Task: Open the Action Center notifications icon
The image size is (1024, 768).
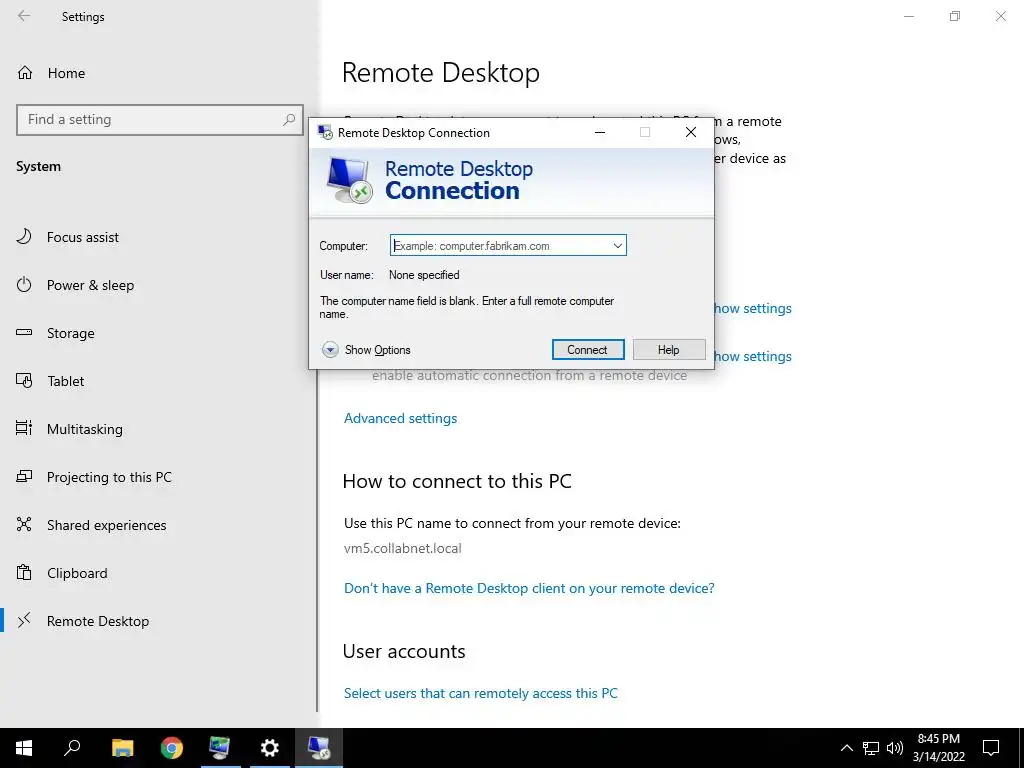Action: click(991, 748)
